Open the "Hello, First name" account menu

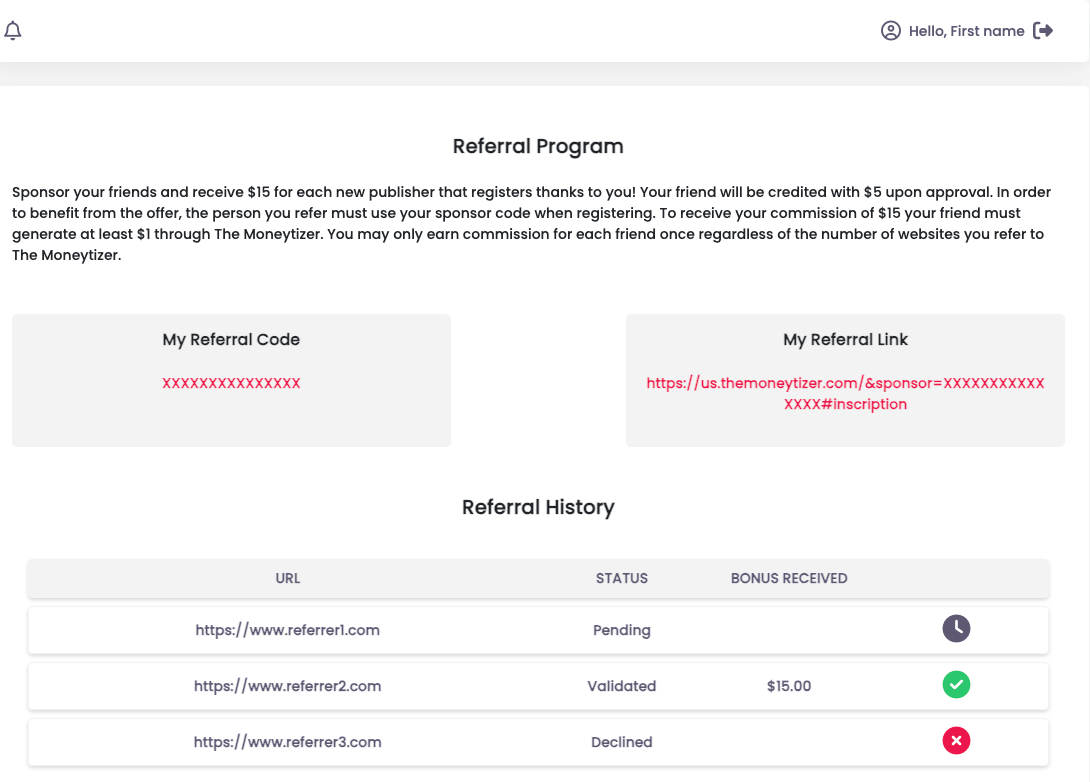tap(966, 31)
